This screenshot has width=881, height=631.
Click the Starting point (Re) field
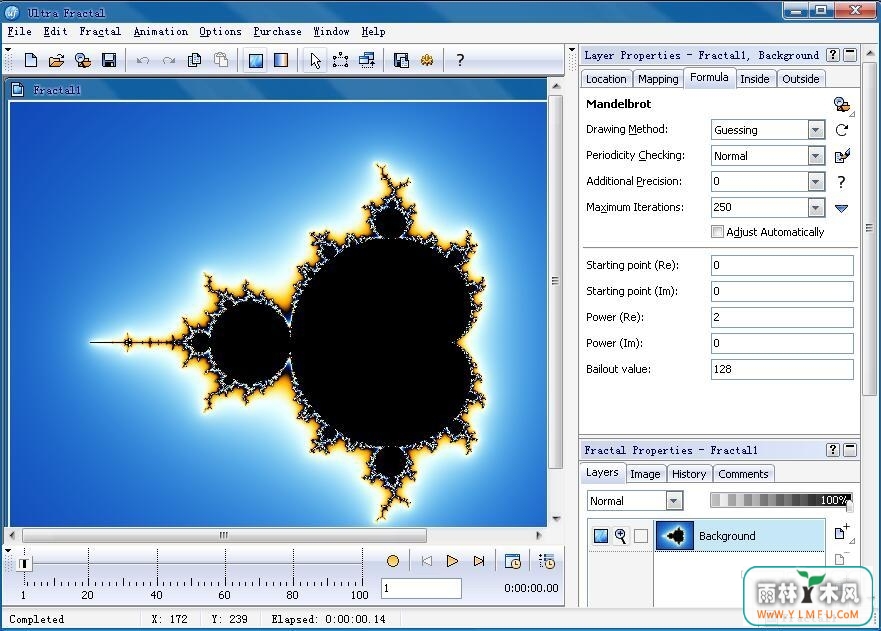(x=782, y=265)
